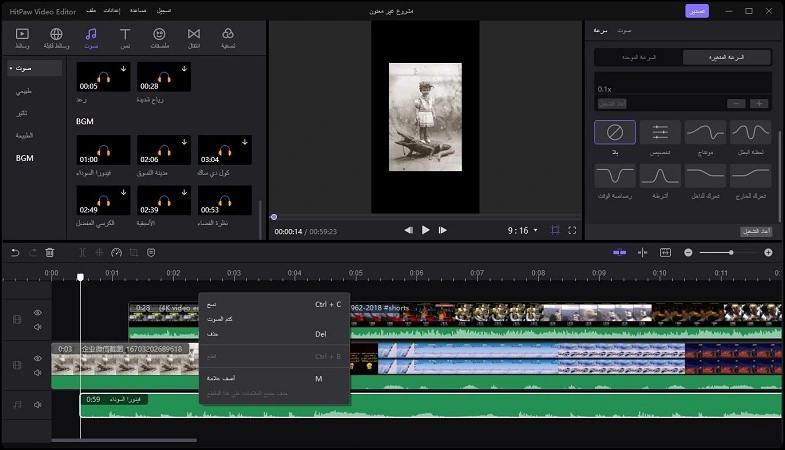Mute the top video track's speaker

point(38,327)
